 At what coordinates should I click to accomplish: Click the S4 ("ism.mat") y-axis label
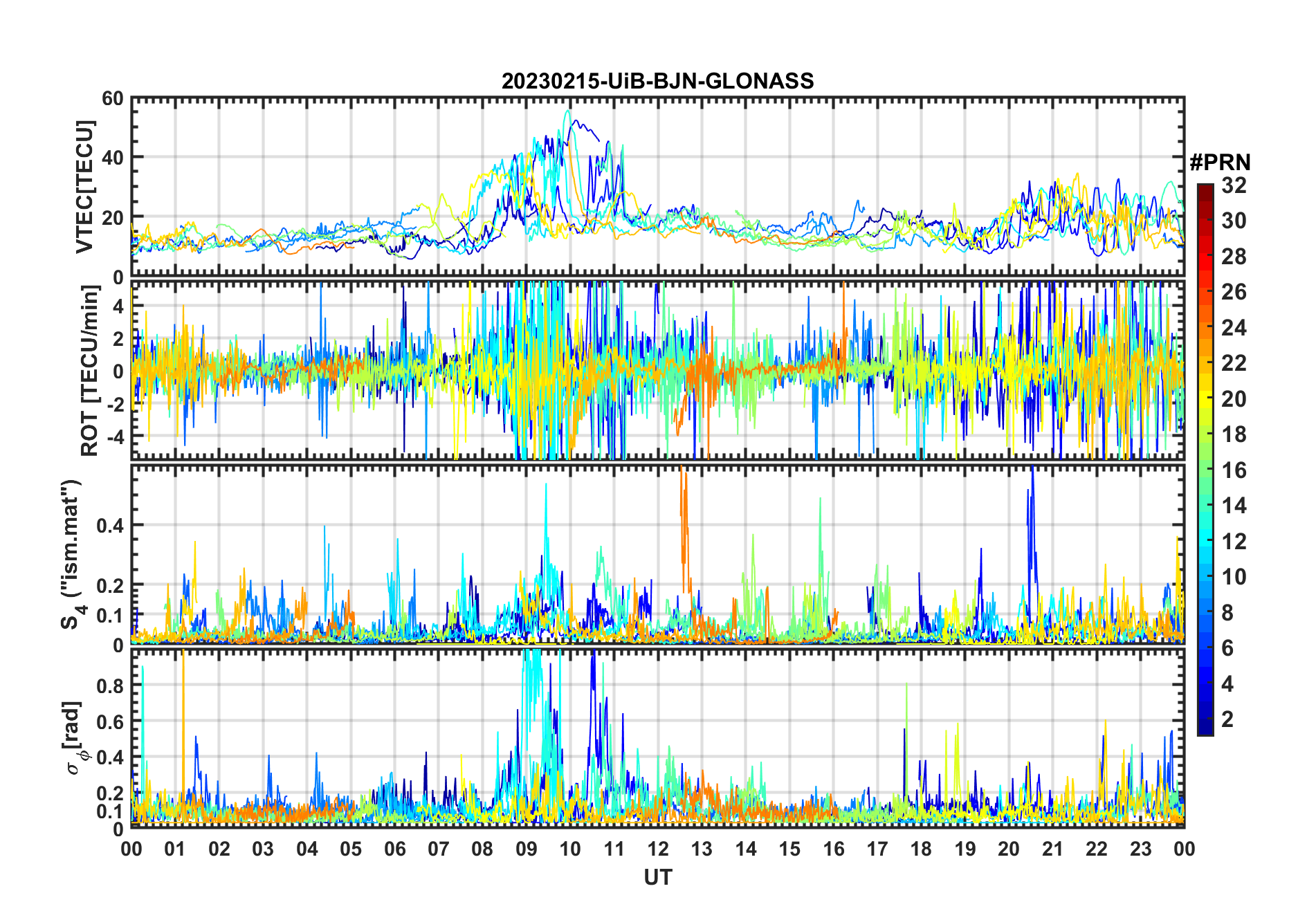pos(72,554)
